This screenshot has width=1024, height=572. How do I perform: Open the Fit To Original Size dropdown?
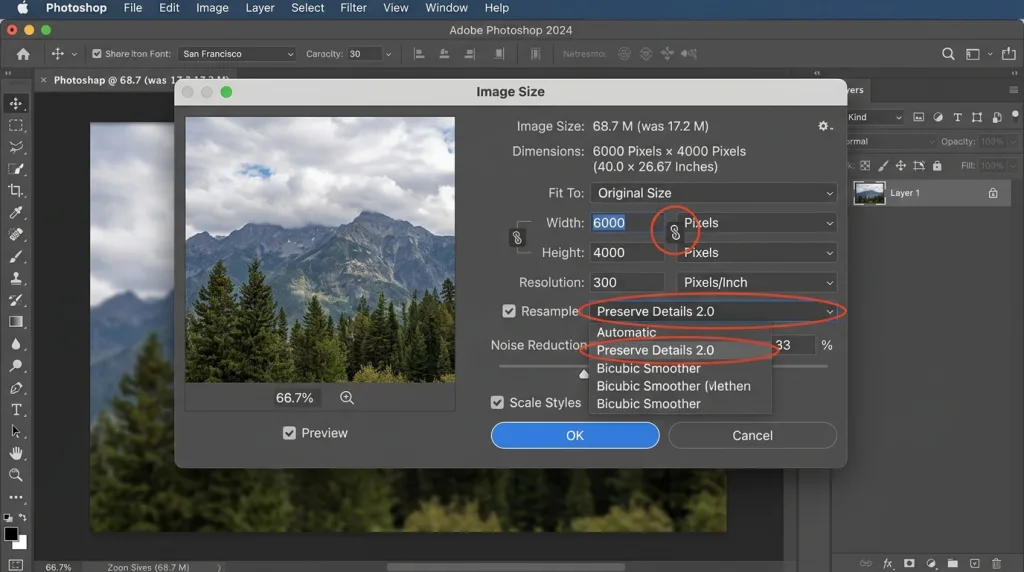(x=714, y=193)
